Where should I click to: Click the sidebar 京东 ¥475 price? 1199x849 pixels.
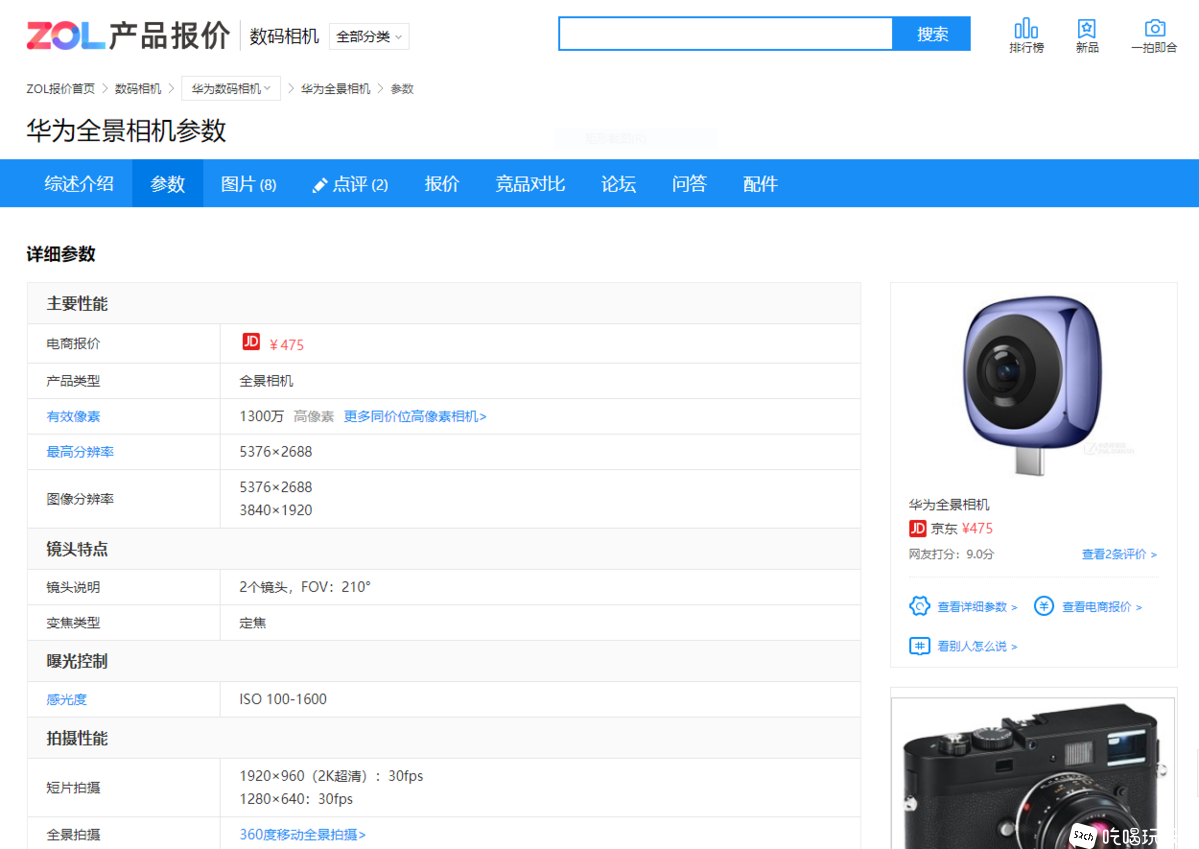(977, 529)
